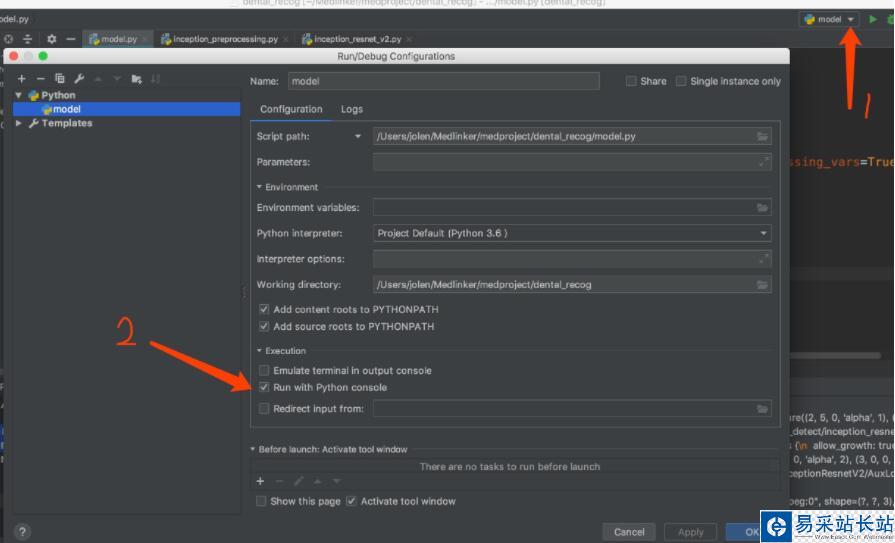
Task: Click the Name input field
Action: tap(444, 81)
